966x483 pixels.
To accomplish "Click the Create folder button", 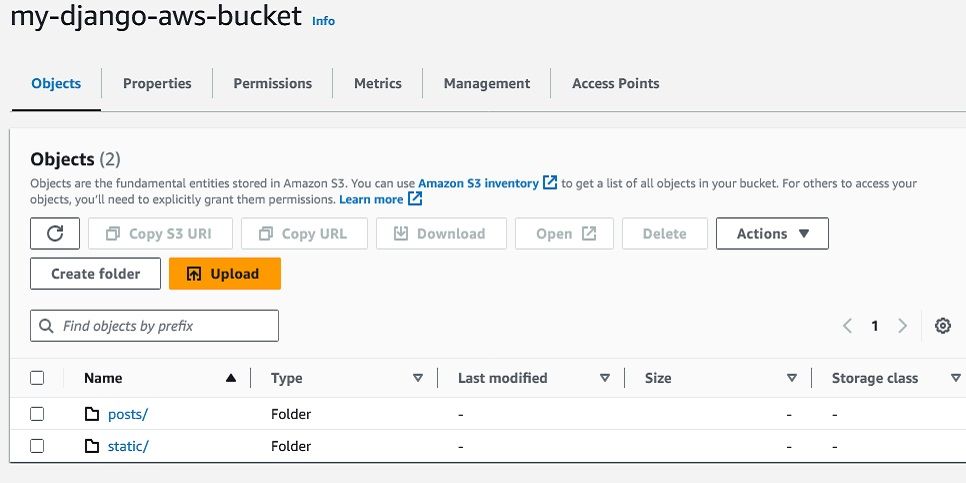I will (95, 274).
